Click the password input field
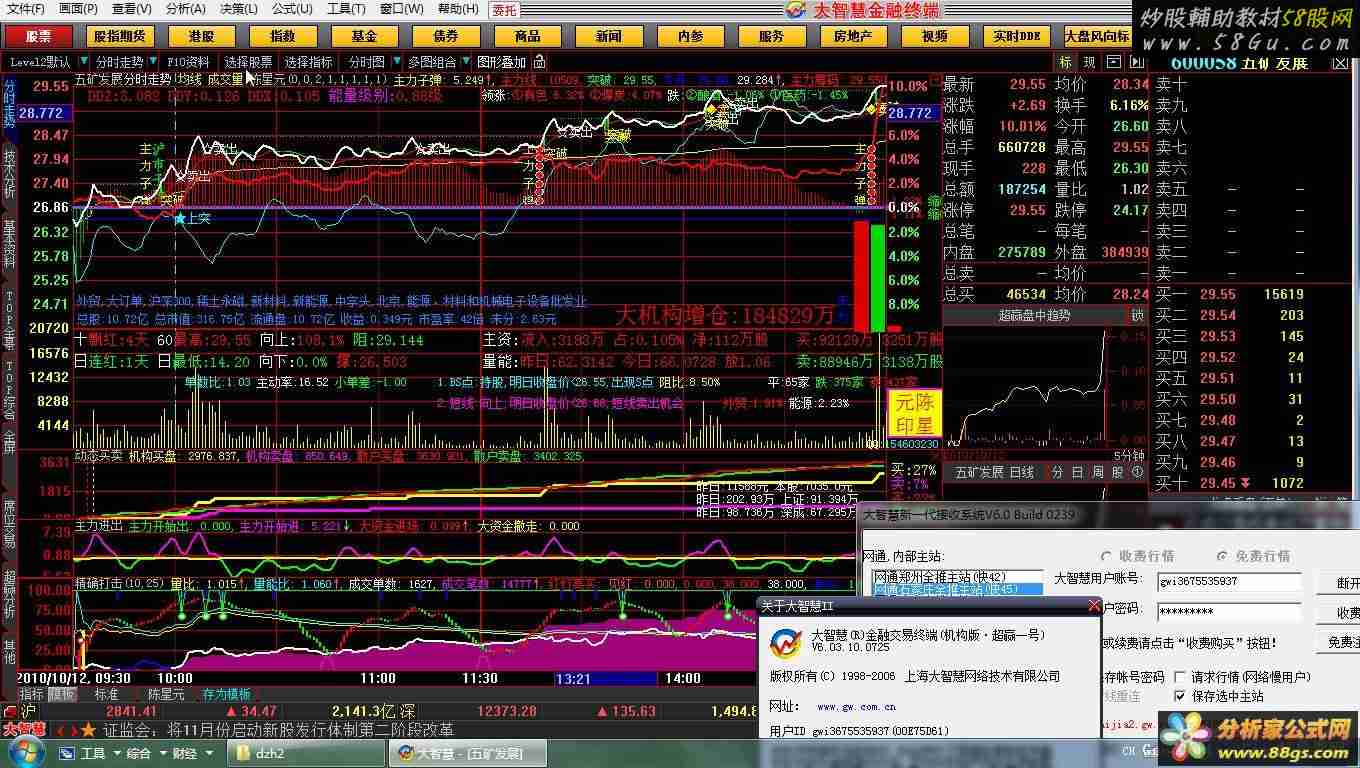This screenshot has height=768, width=1360. pos(1229,611)
